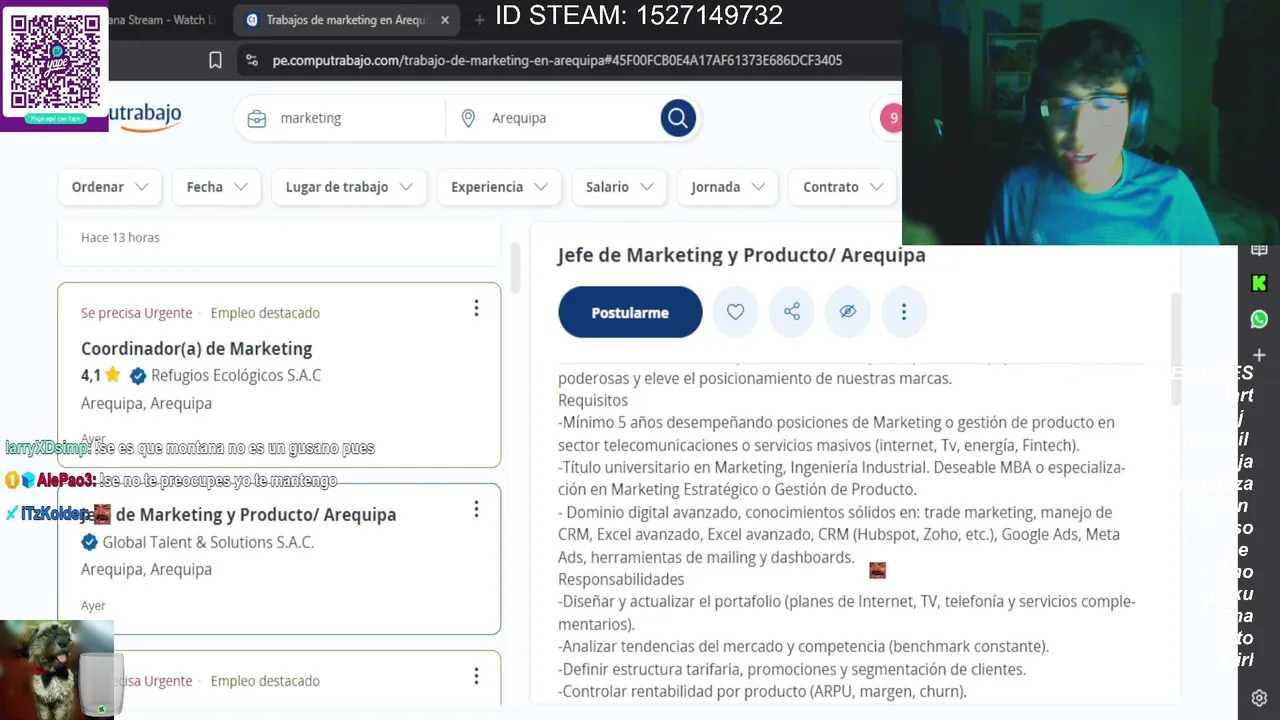The height and width of the screenshot is (720, 1280).
Task: Open Global Talent & Solutions S.A.C. company link
Action: point(208,542)
